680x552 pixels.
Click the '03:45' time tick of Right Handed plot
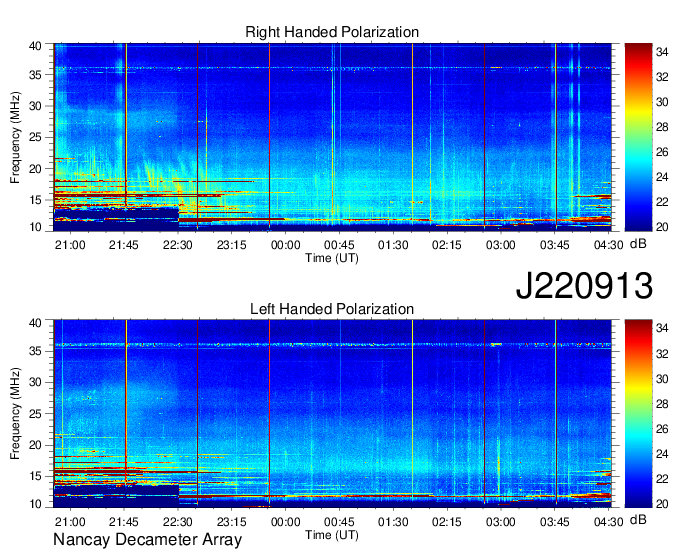(x=555, y=245)
